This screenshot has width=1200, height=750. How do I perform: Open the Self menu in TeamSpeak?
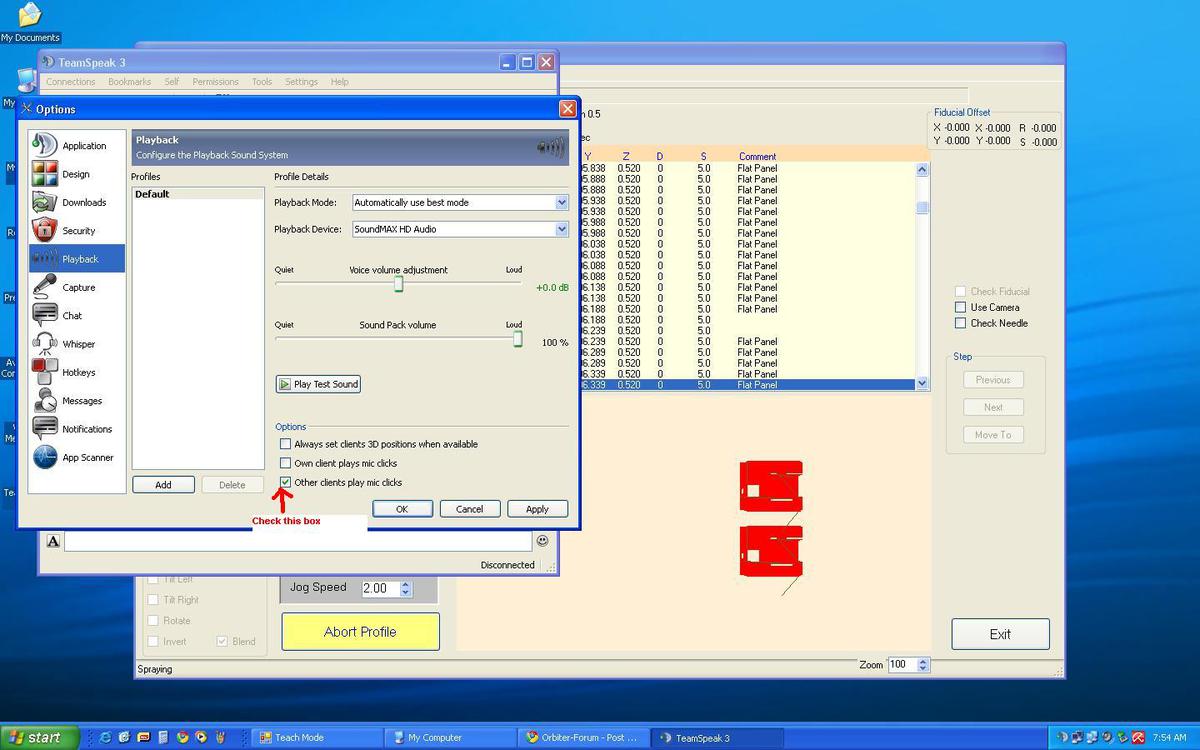click(x=172, y=82)
